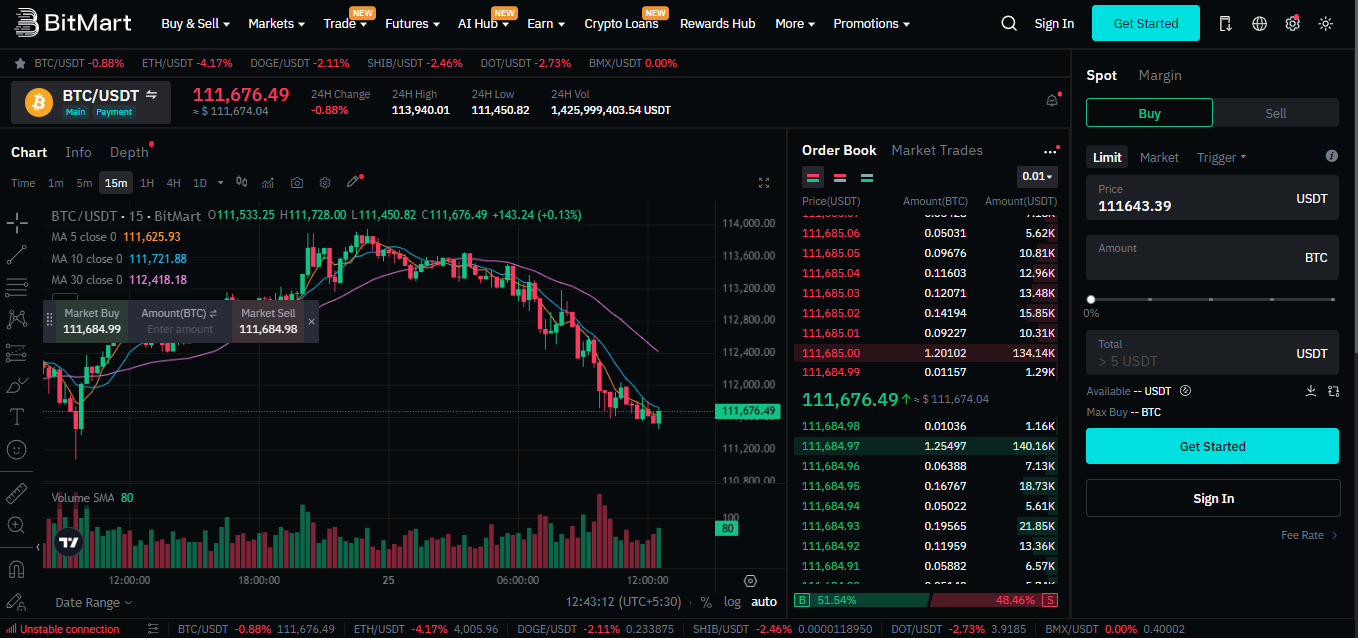Open the emoji annotation tool
1358x638 pixels.
[16, 450]
